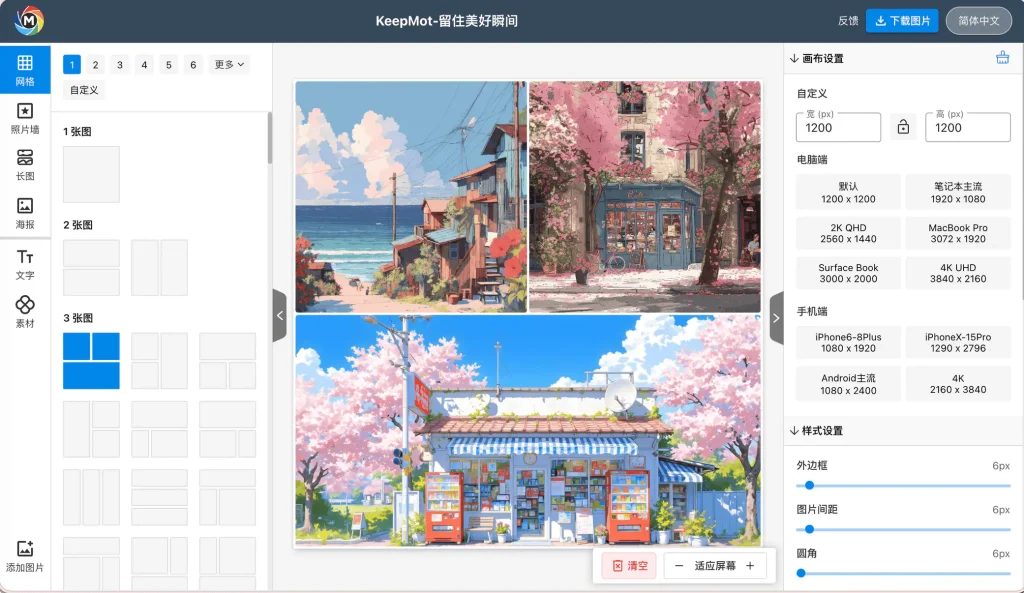Open the 海报 poster tool
This screenshot has width=1024, height=593.
coord(25,212)
